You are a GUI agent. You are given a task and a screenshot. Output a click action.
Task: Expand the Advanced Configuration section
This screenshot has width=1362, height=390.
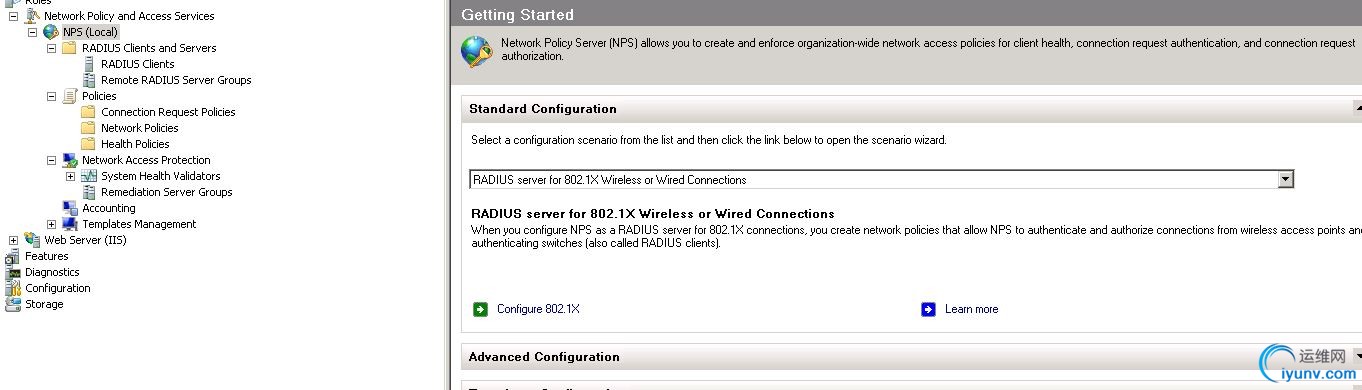click(x=1357, y=356)
